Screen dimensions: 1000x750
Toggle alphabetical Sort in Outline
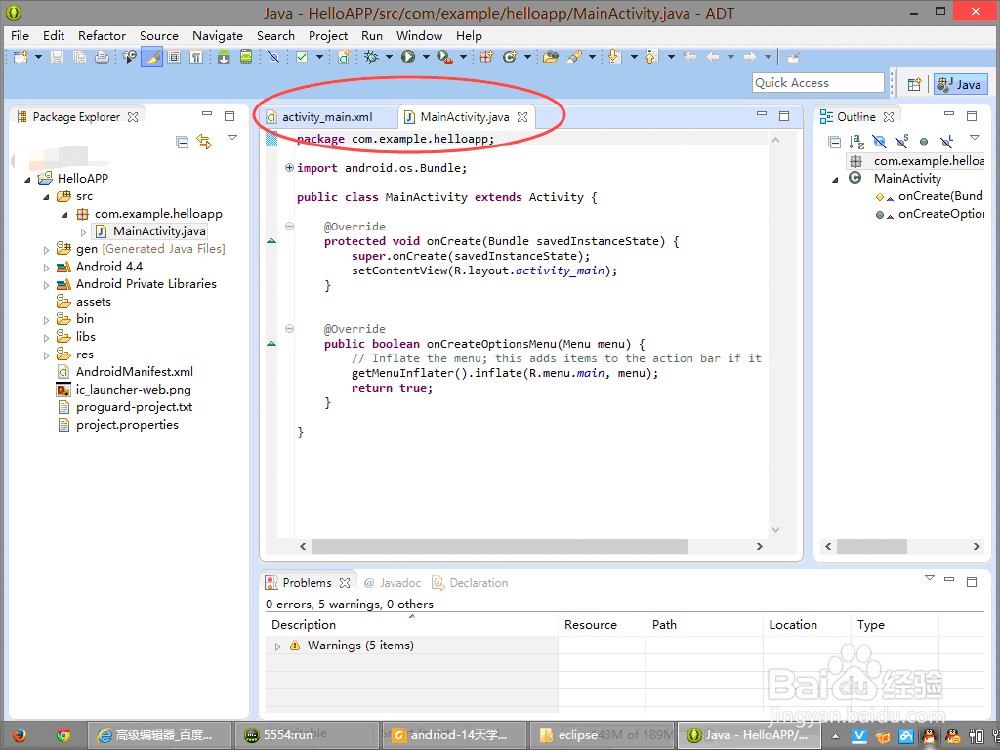pyautogui.click(x=857, y=142)
